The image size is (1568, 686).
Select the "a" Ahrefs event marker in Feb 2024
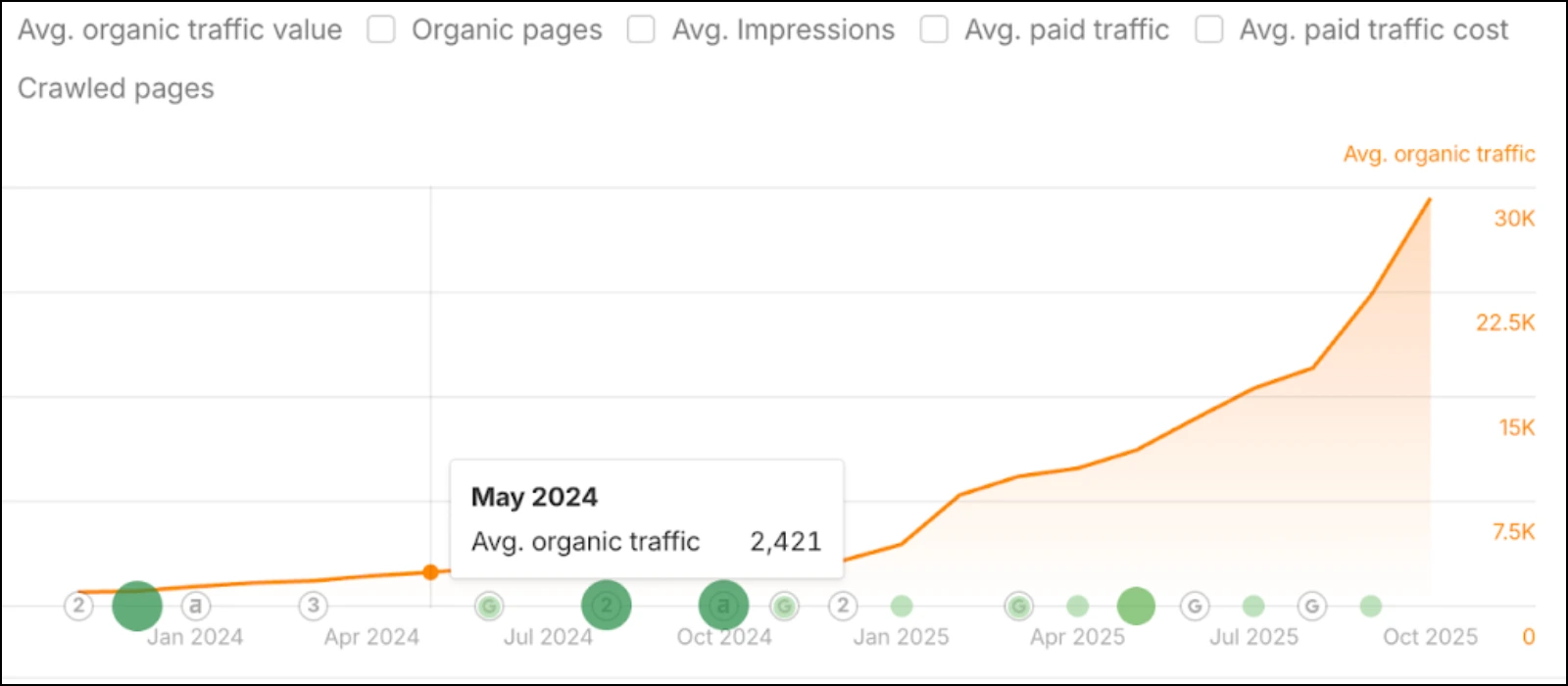[196, 606]
